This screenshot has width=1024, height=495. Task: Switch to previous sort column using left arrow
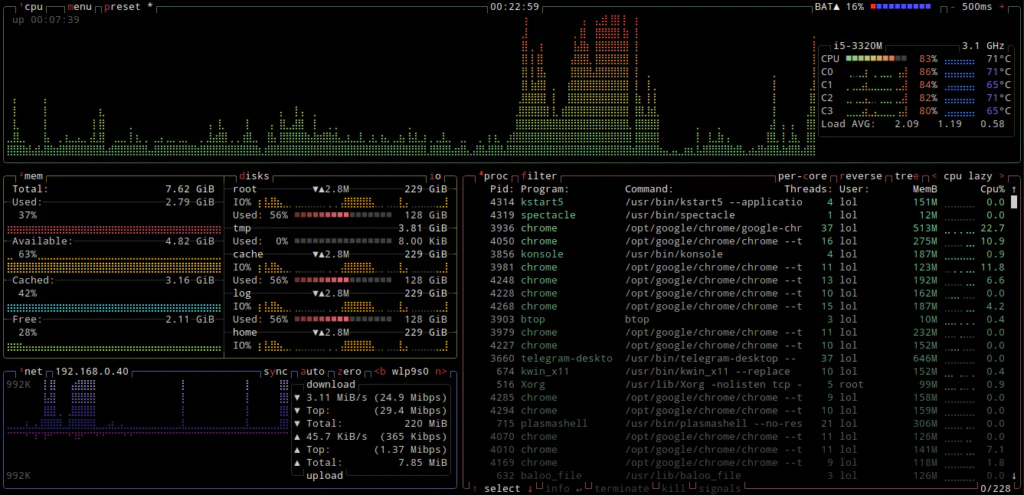click(x=934, y=176)
